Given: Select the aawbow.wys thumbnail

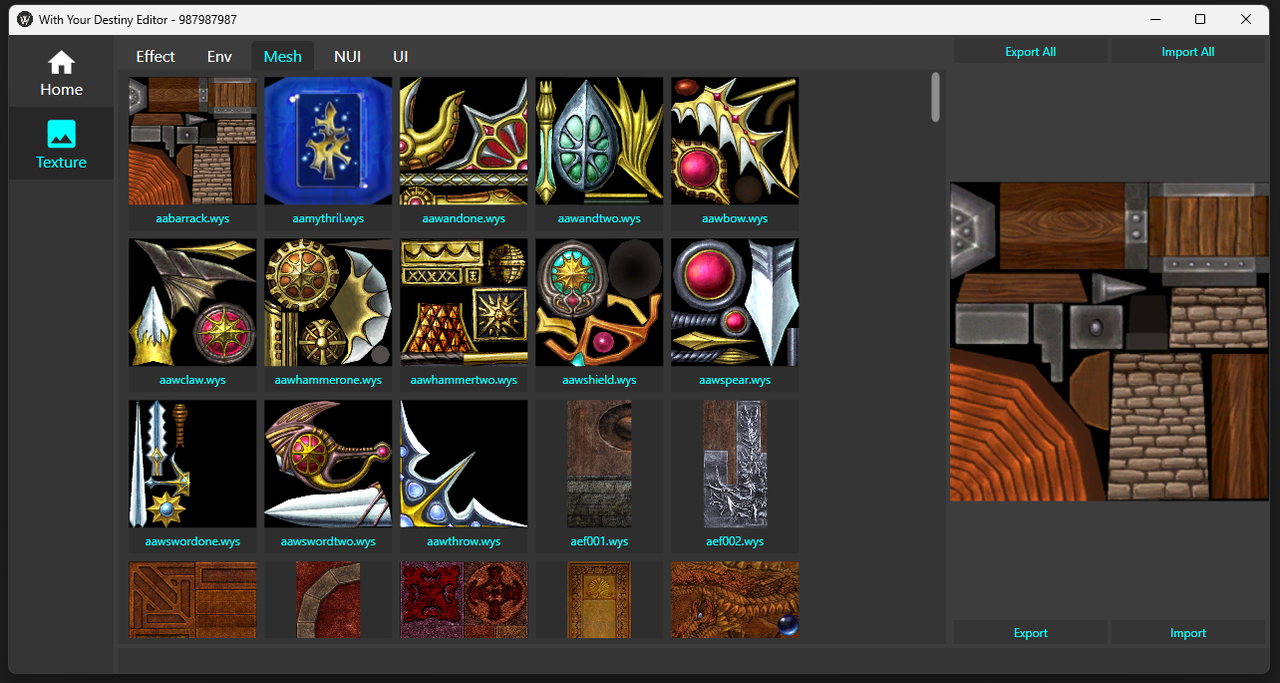Looking at the screenshot, I should [x=735, y=141].
